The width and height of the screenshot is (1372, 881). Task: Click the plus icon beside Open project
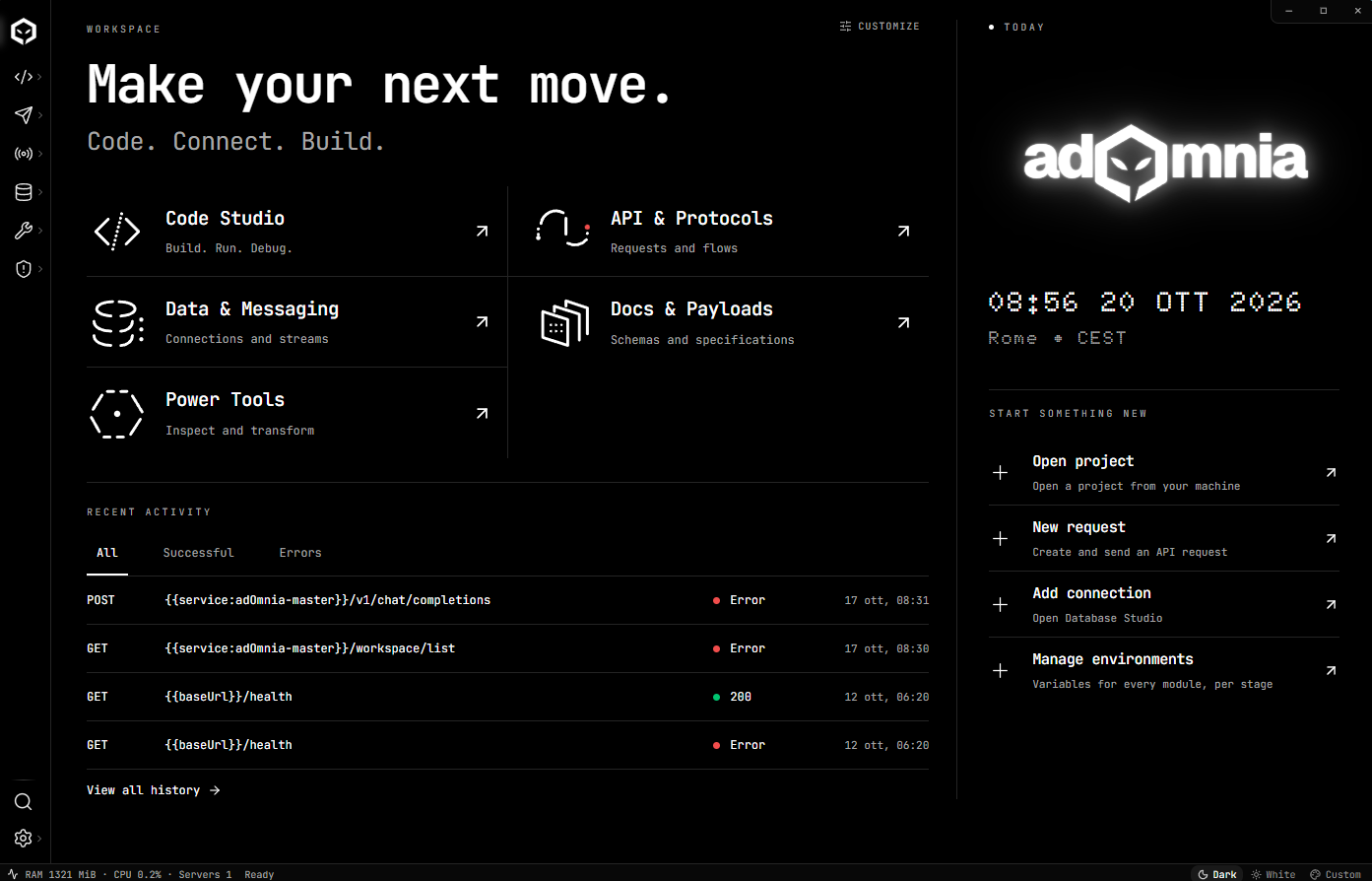click(1000, 473)
